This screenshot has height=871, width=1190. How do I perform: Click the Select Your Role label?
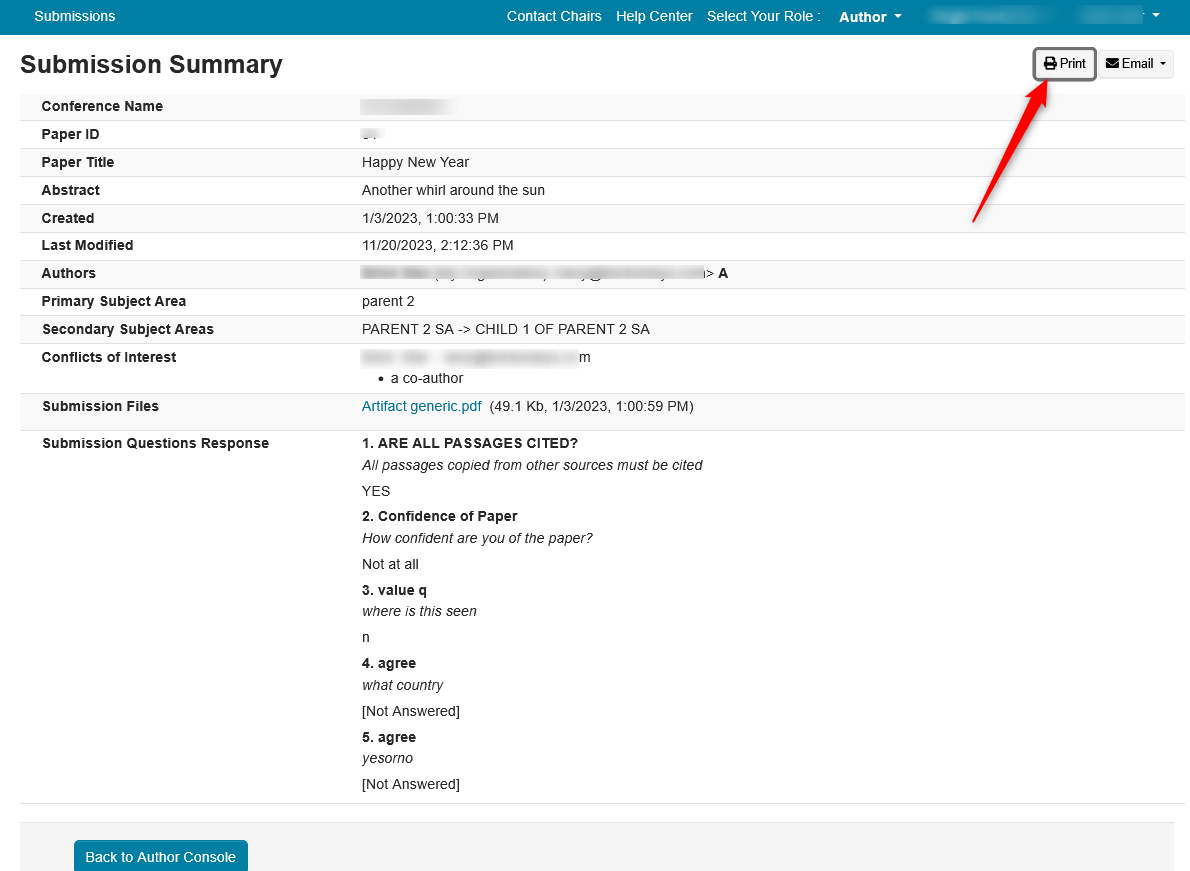(x=763, y=16)
